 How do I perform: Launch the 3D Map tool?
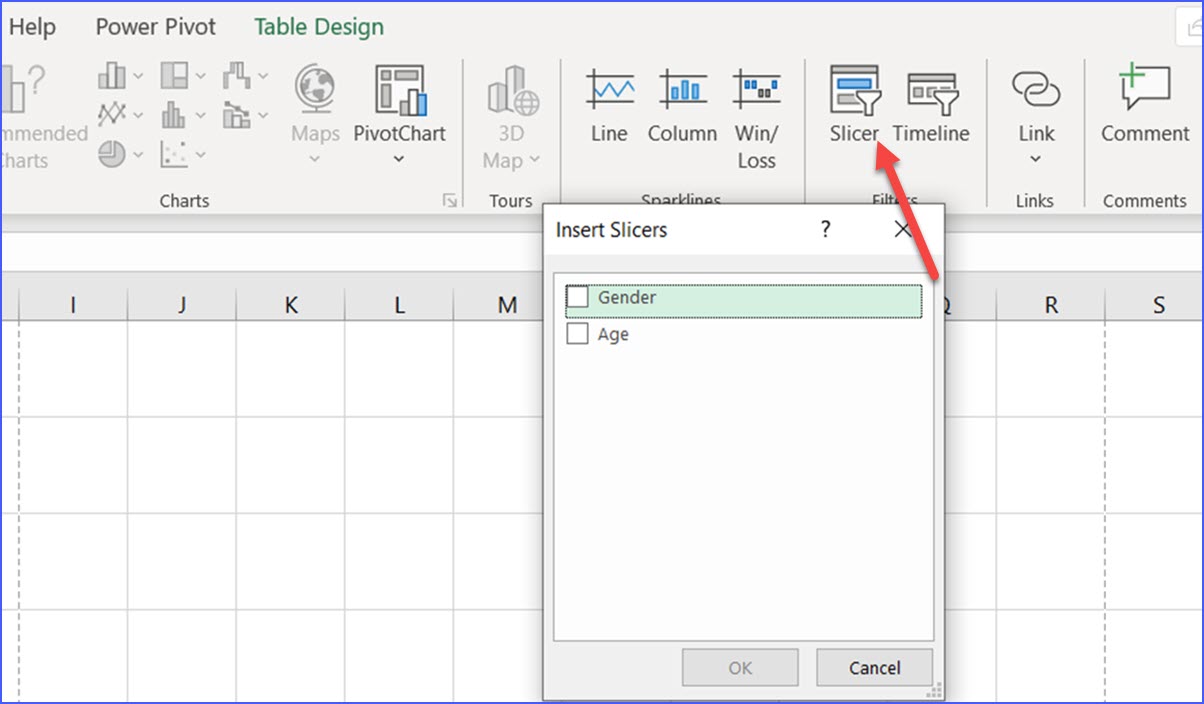click(x=510, y=110)
